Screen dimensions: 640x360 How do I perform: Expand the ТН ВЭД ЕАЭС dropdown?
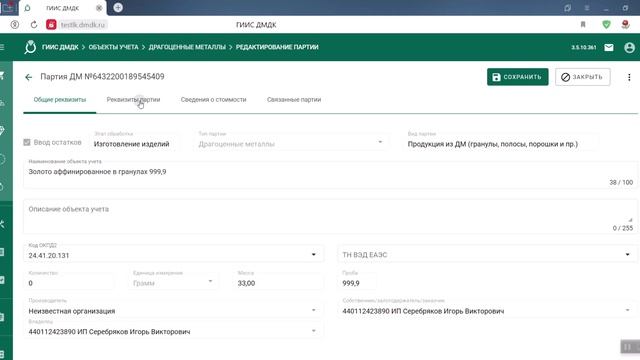click(x=627, y=255)
